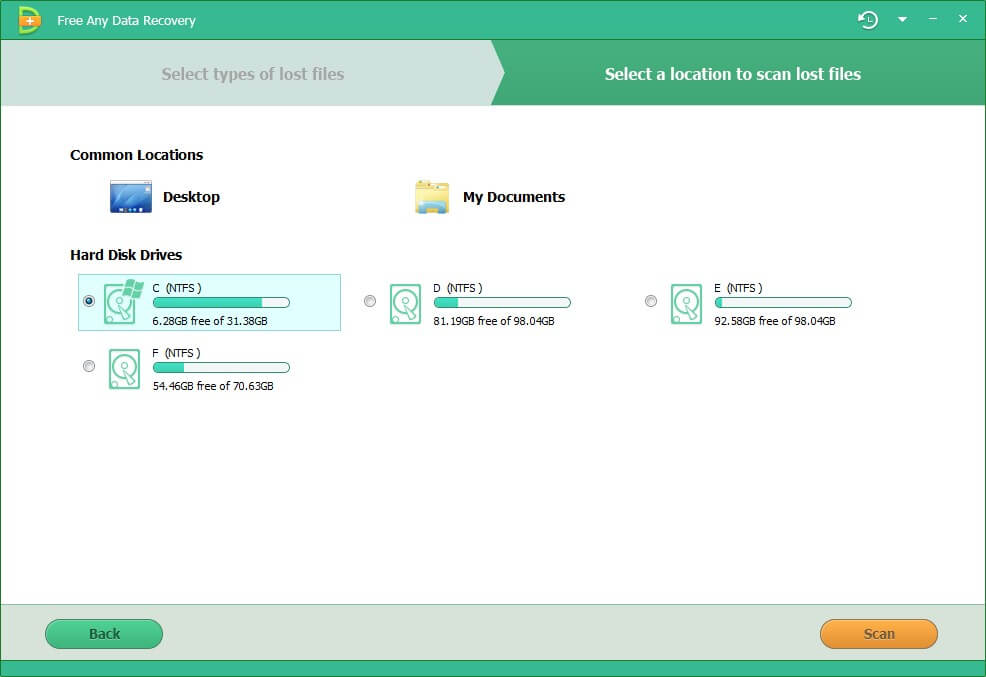Click the F drive usage bar

[221, 368]
